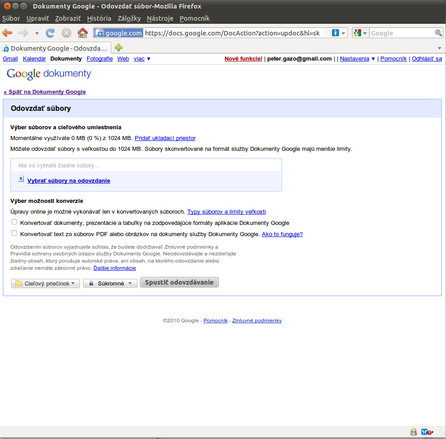Expand the Cieľový priečinok dropdown
Viewport: 446px width, 439px height.
(45, 283)
